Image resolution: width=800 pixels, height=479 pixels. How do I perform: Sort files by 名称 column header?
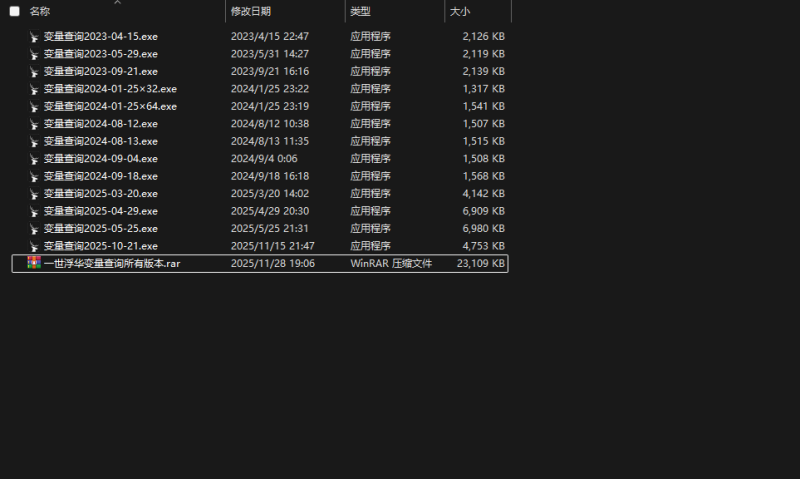(x=40, y=11)
